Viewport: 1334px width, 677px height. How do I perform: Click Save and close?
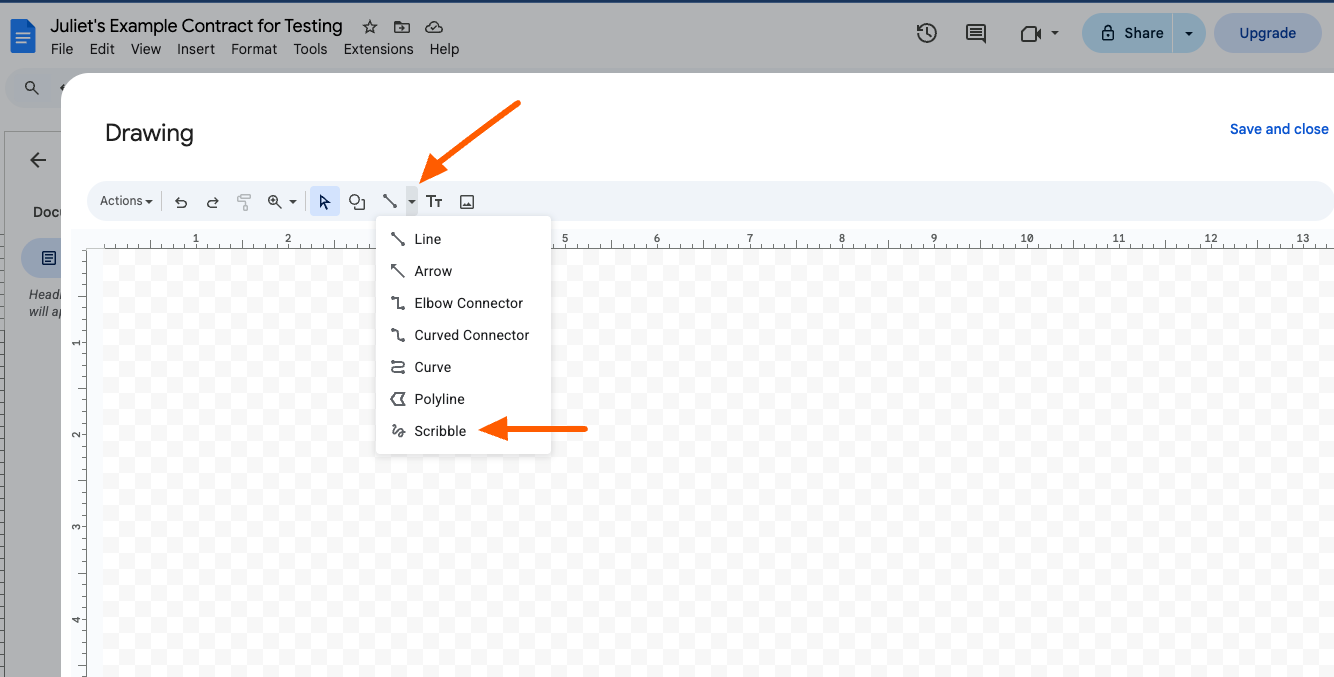1279,128
